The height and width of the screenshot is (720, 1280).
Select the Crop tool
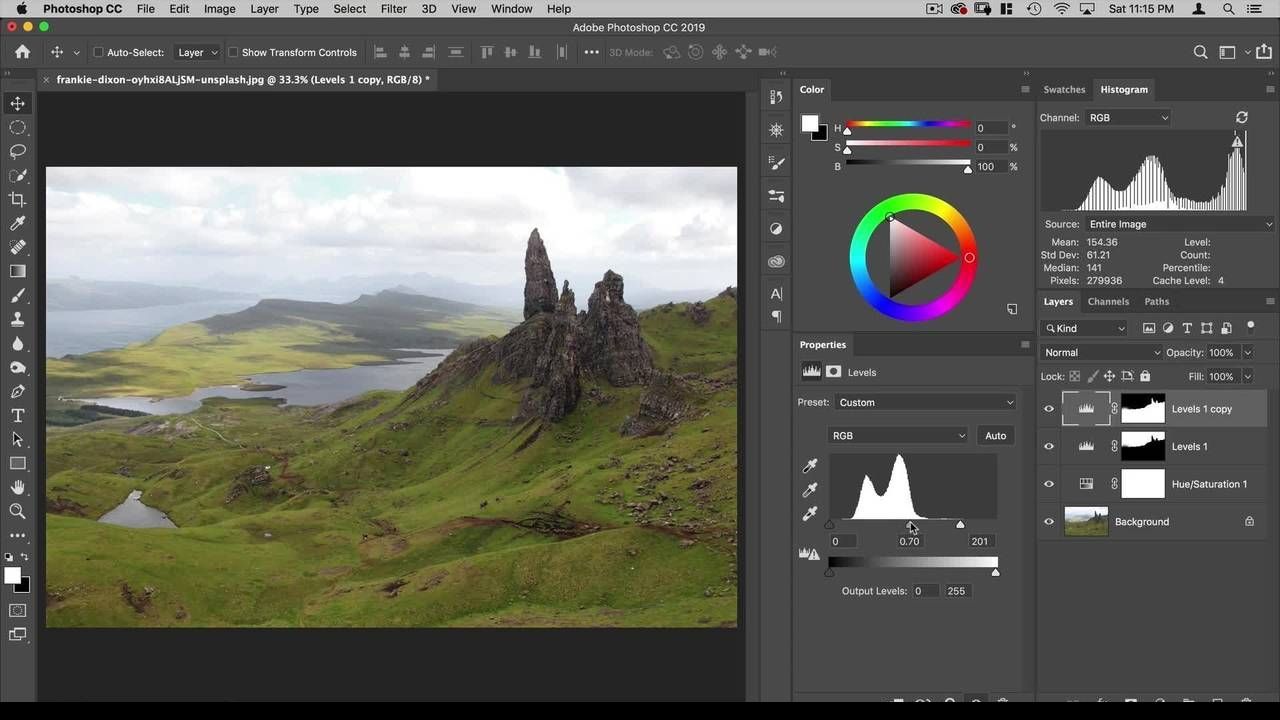coord(17,200)
